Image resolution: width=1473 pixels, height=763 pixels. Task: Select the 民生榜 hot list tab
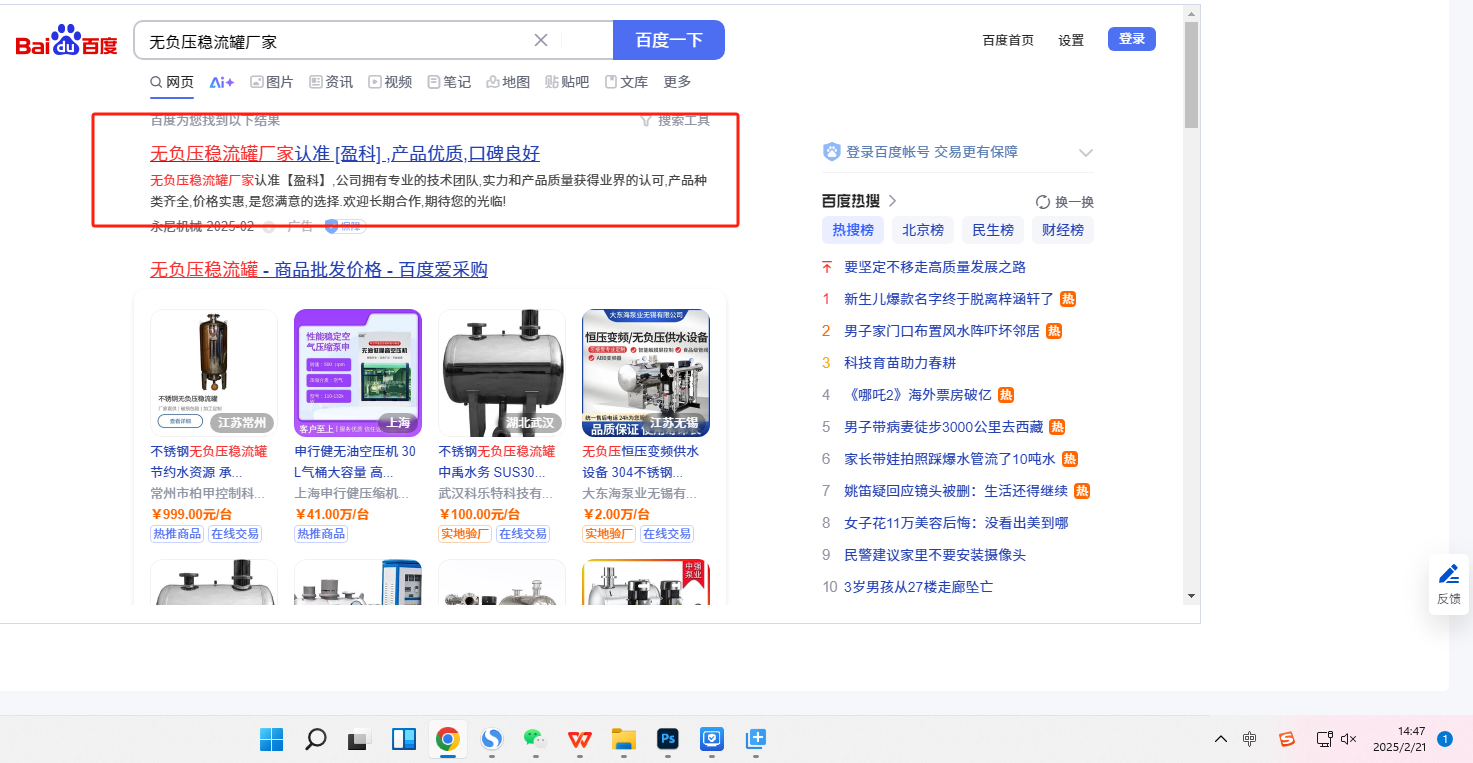pos(993,230)
